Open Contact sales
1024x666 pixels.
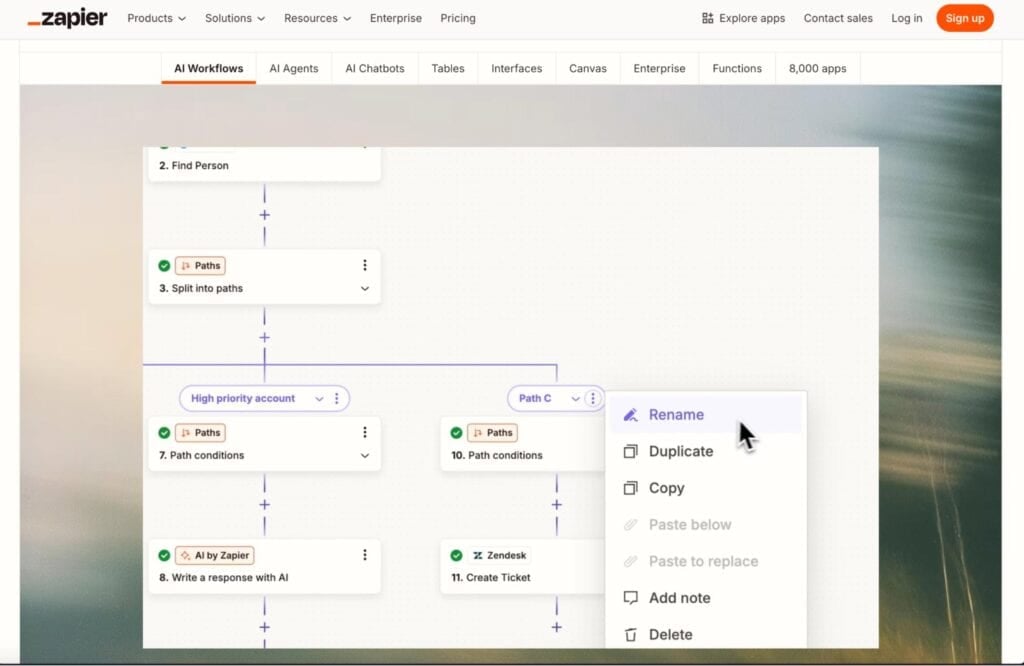click(838, 18)
